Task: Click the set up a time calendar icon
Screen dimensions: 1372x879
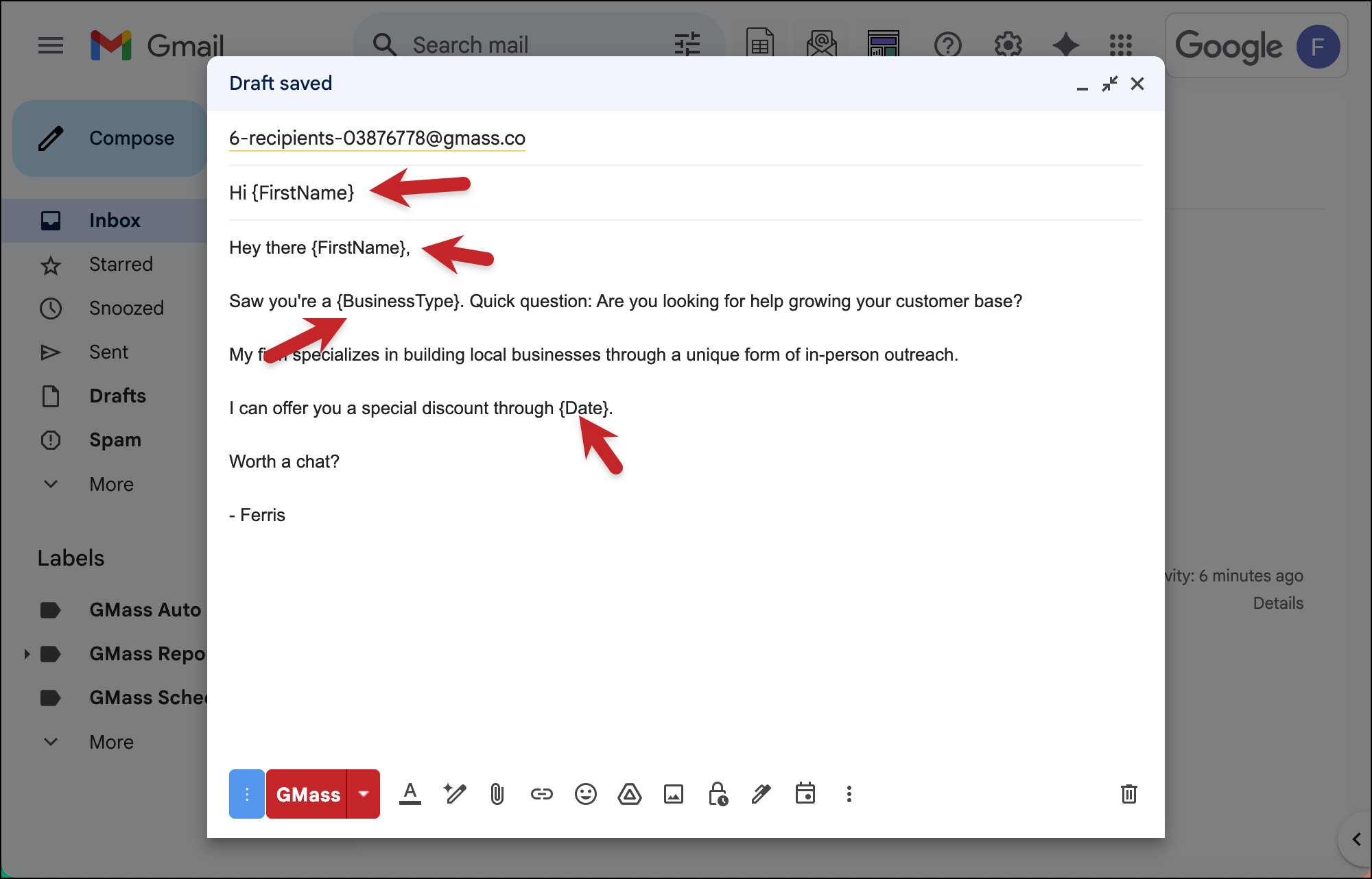Action: (805, 794)
